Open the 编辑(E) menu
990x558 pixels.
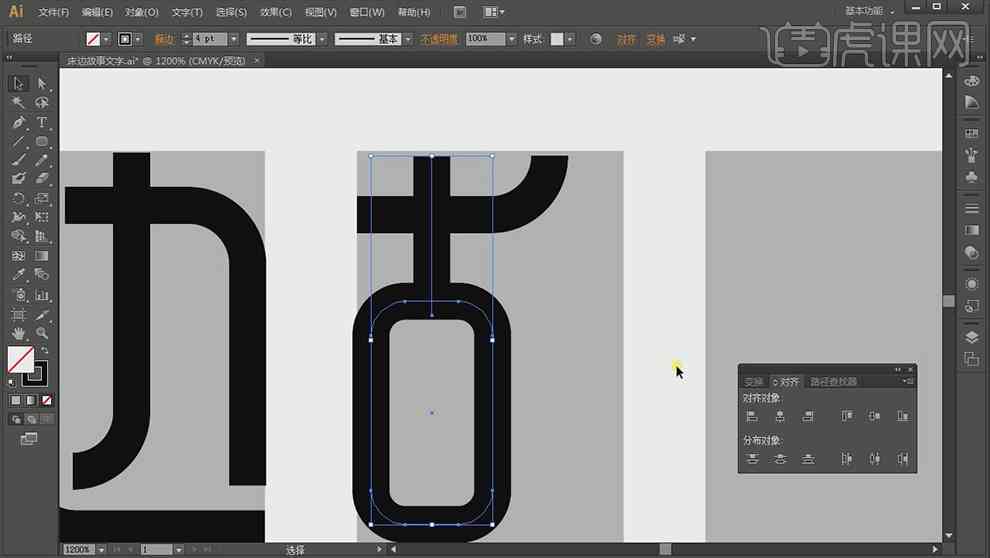pos(97,12)
